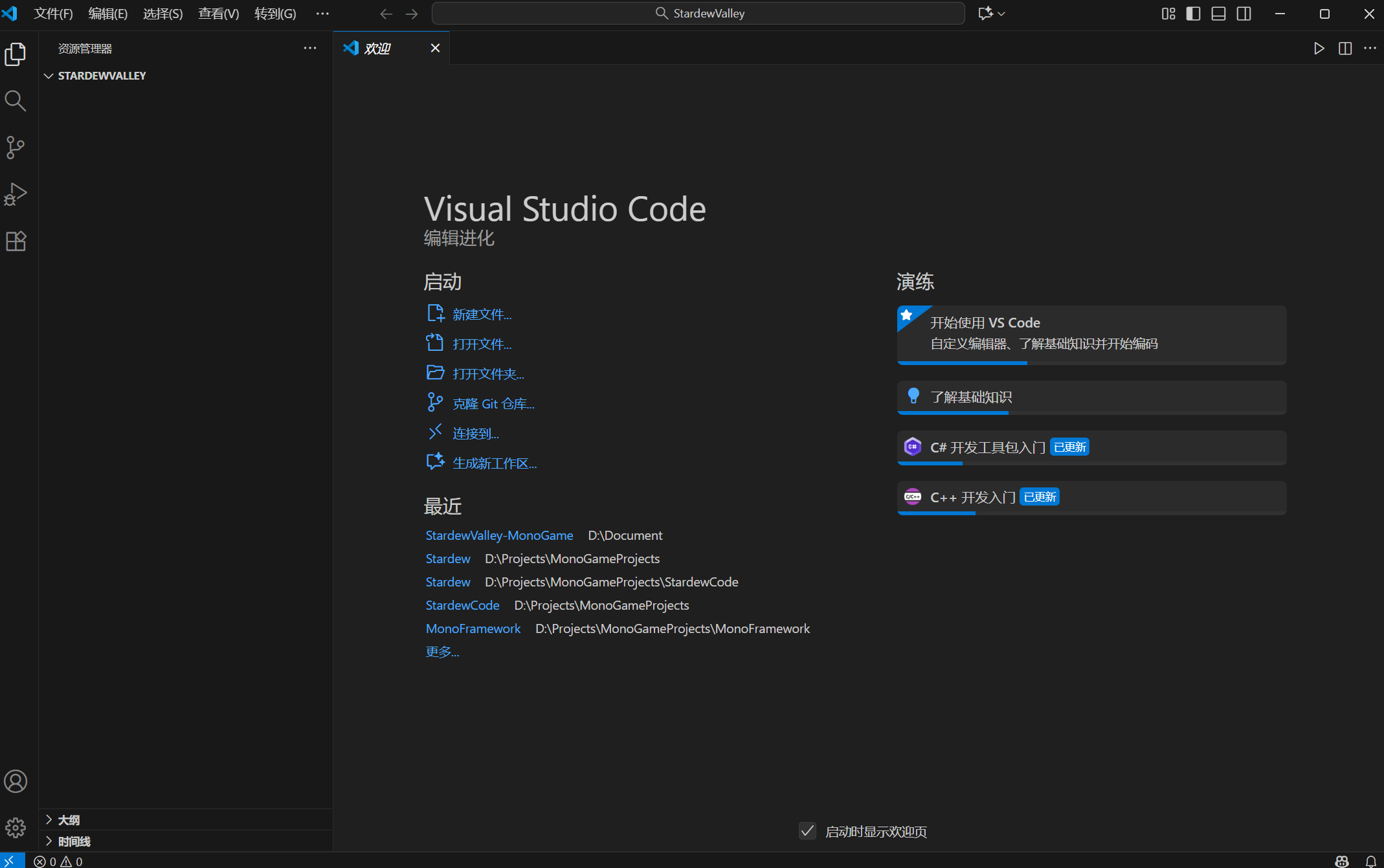The width and height of the screenshot is (1384, 868).
Task: Toggle the primary sidebar visibility
Action: tap(1193, 14)
